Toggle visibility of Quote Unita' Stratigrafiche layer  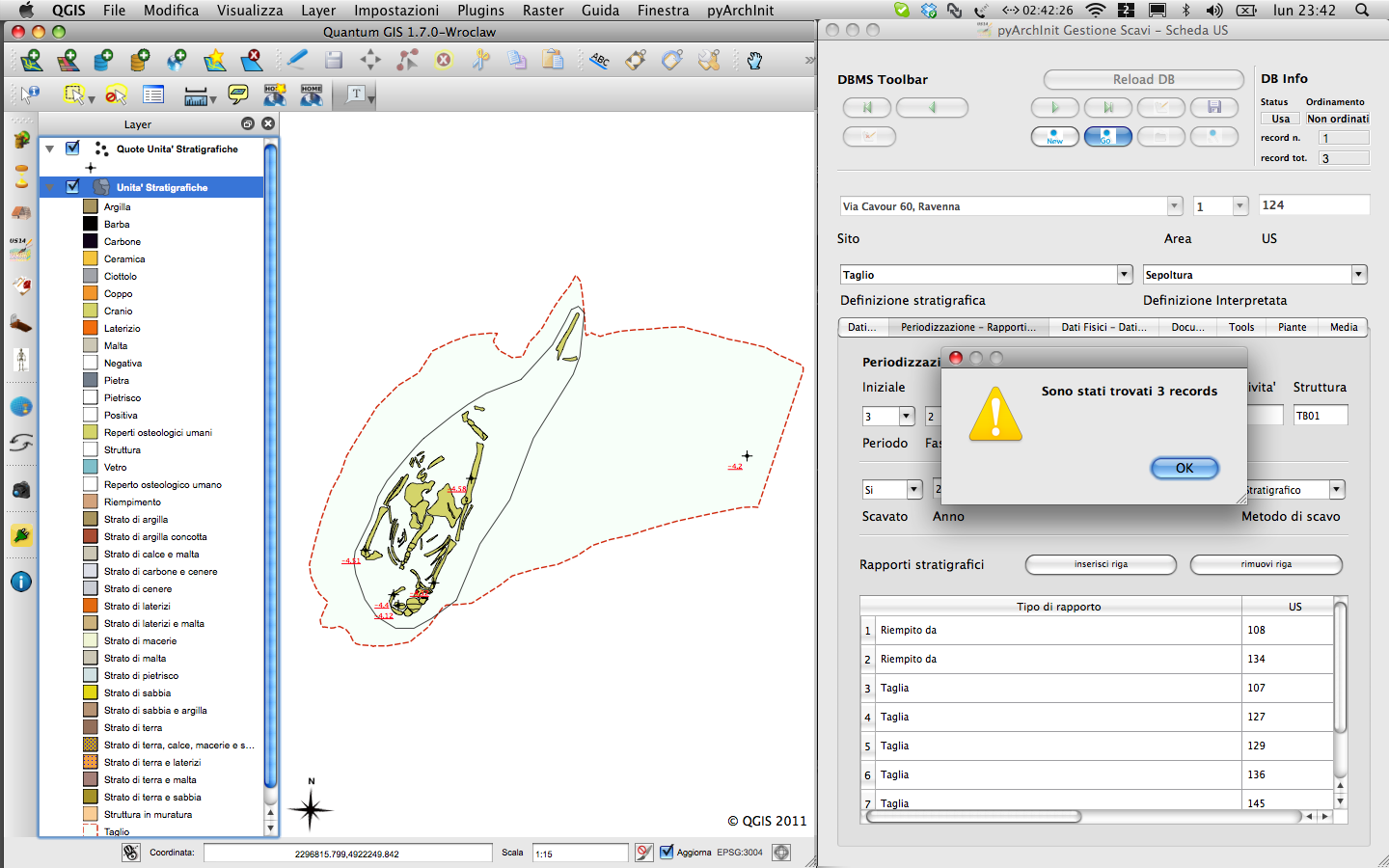point(72,149)
